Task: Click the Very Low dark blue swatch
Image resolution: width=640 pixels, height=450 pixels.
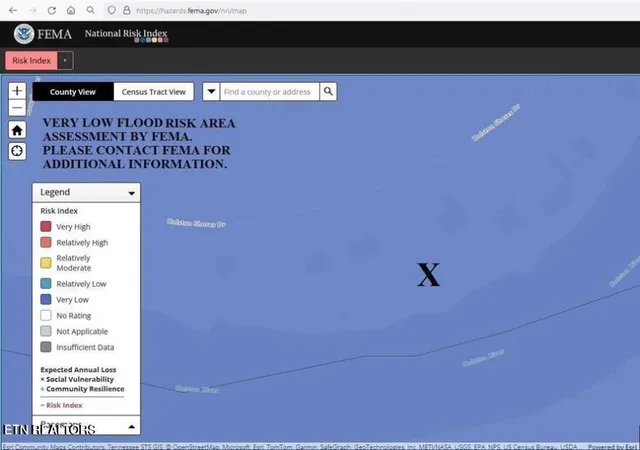Action: tap(46, 299)
